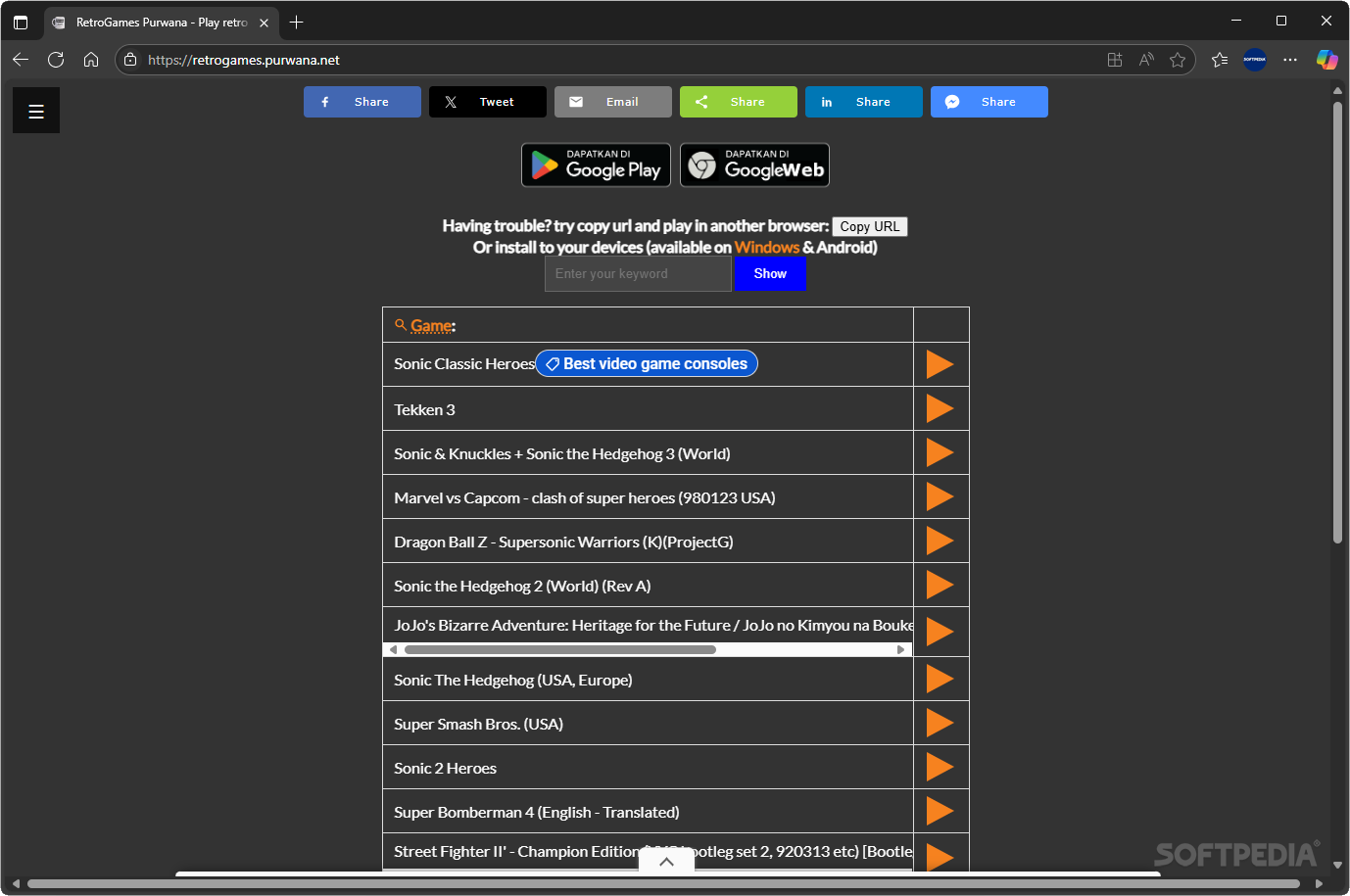
Task: Share the page via Email button
Action: pos(613,102)
